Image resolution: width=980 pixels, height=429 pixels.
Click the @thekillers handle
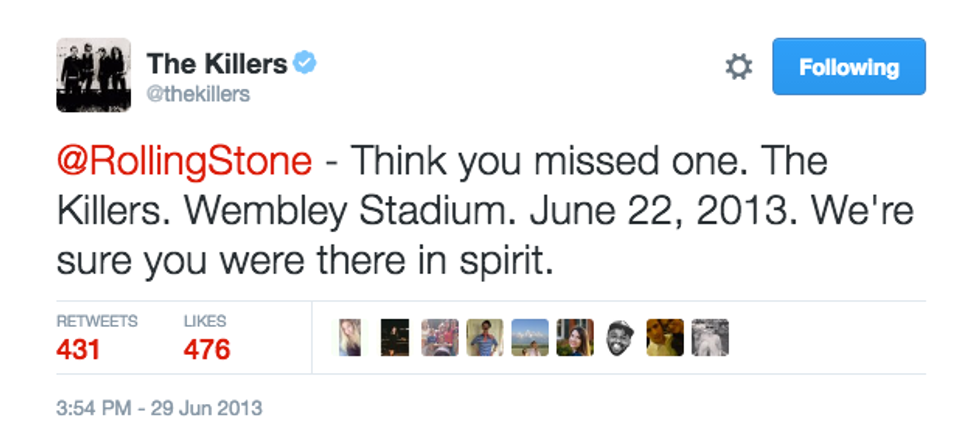(198, 95)
